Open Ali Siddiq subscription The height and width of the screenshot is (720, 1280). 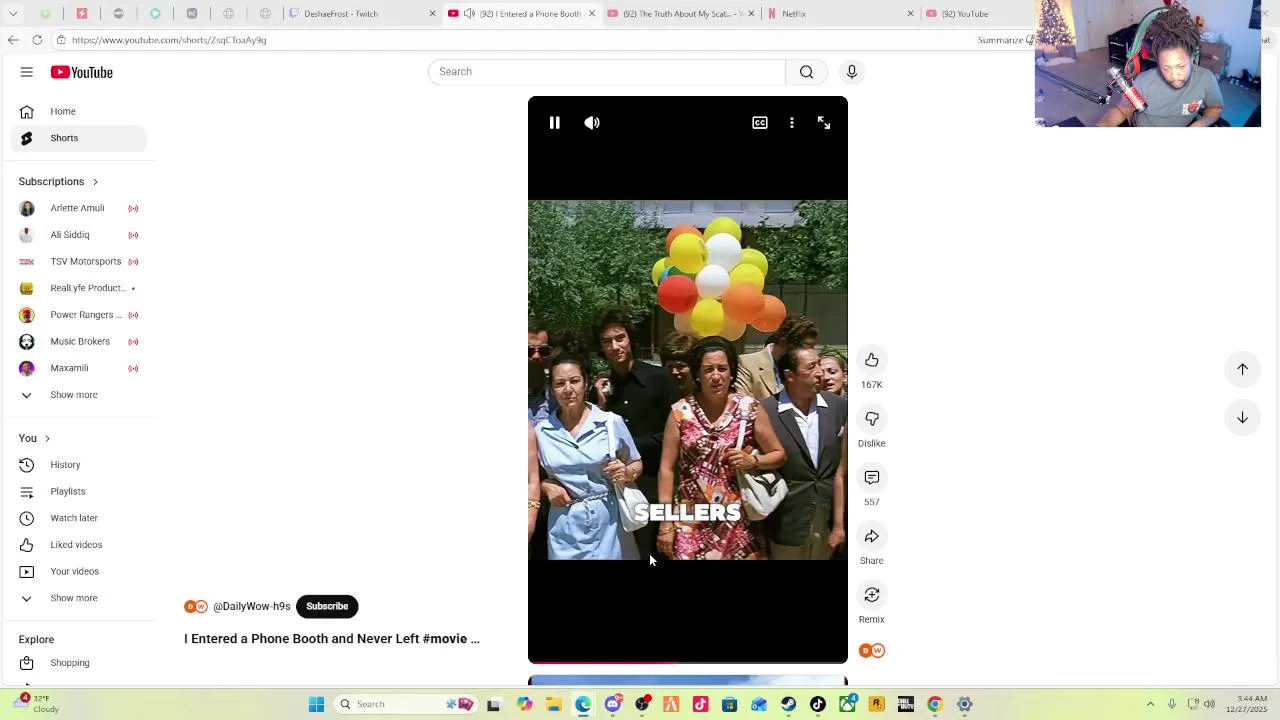pyautogui.click(x=79, y=235)
